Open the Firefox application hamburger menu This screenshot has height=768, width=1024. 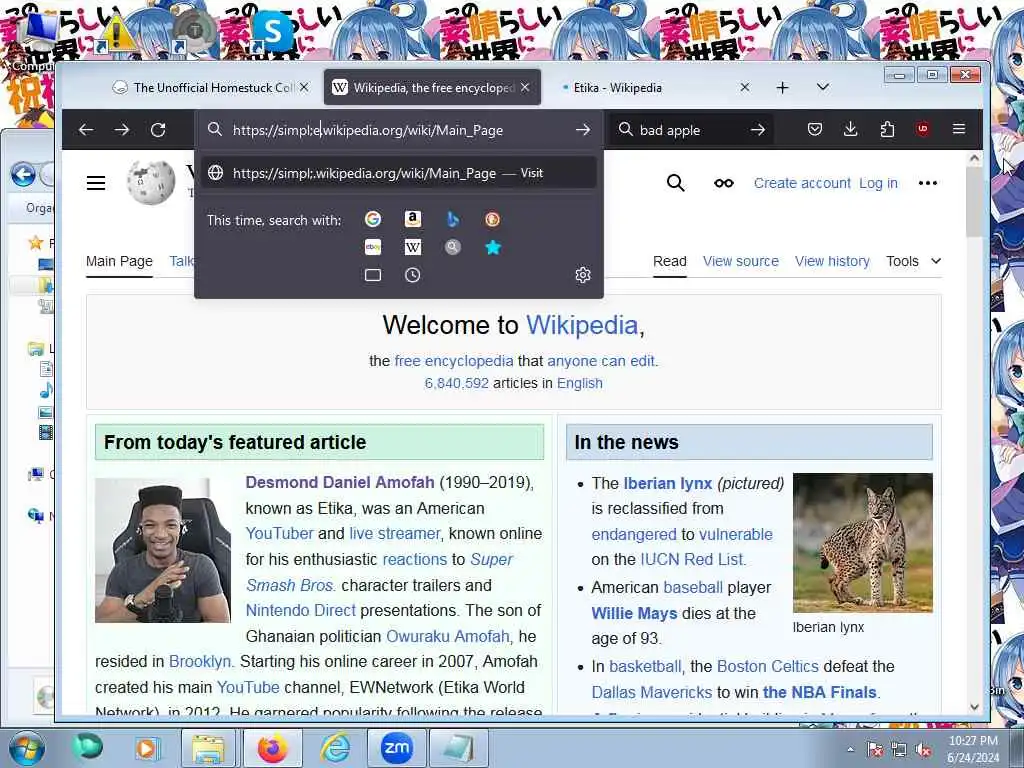959,129
